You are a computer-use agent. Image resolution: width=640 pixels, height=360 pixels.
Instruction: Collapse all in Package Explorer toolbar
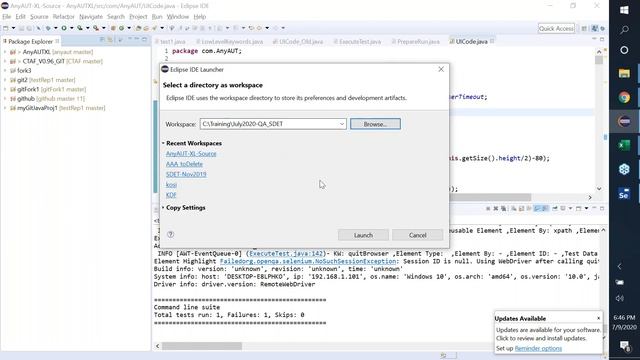coord(102,40)
